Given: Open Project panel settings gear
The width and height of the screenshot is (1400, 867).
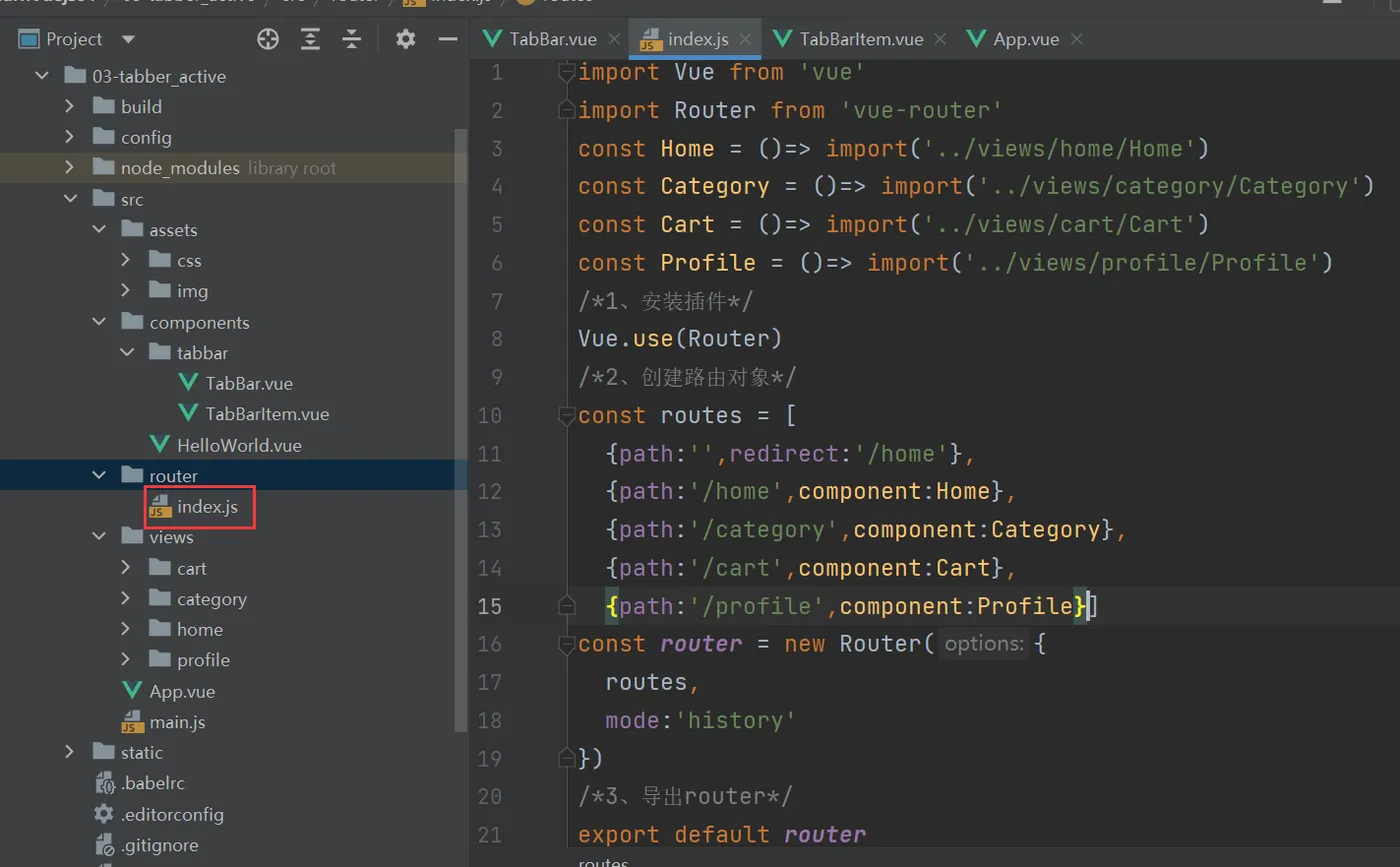Looking at the screenshot, I should pos(405,39).
